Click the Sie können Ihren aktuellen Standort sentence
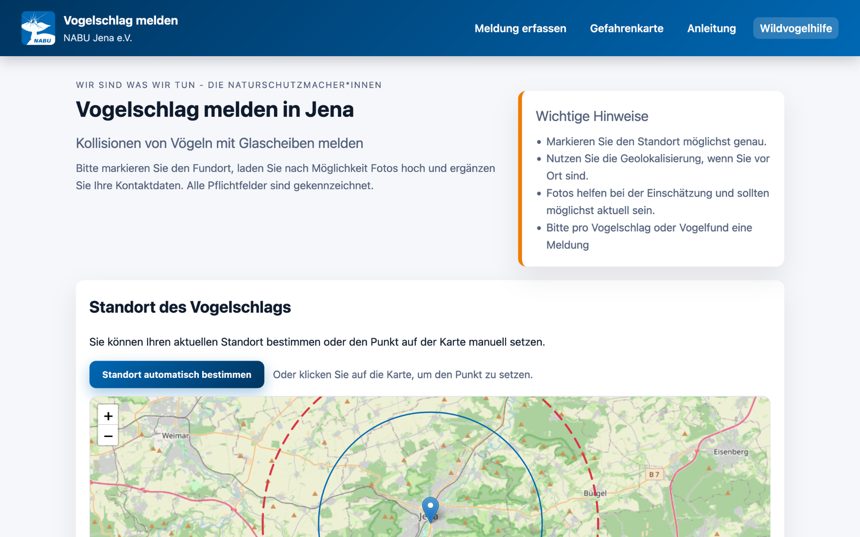 coord(317,342)
